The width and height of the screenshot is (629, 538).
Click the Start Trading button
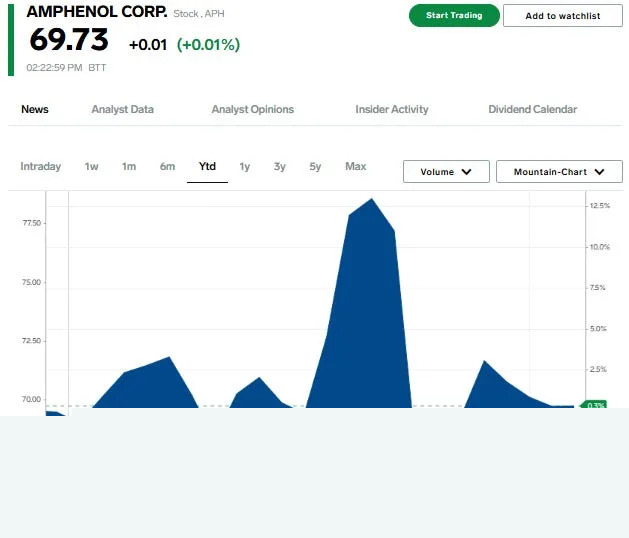(x=454, y=16)
